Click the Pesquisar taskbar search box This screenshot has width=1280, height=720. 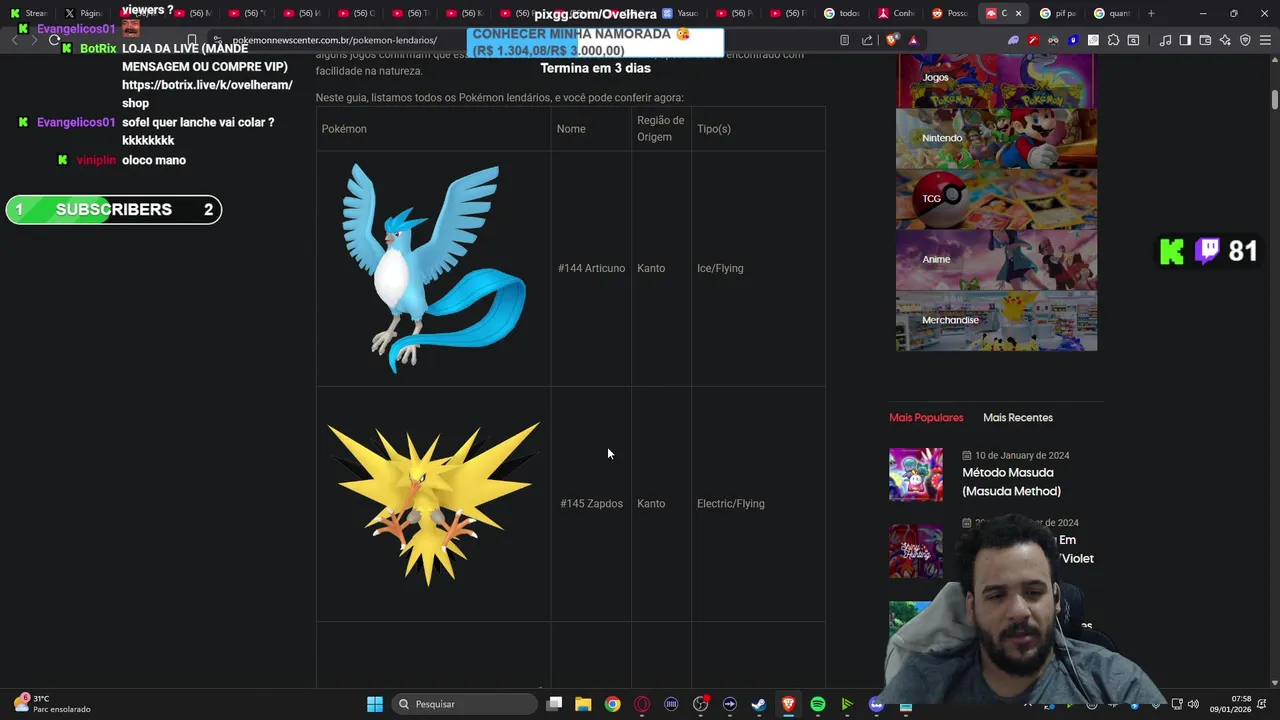coord(464,704)
